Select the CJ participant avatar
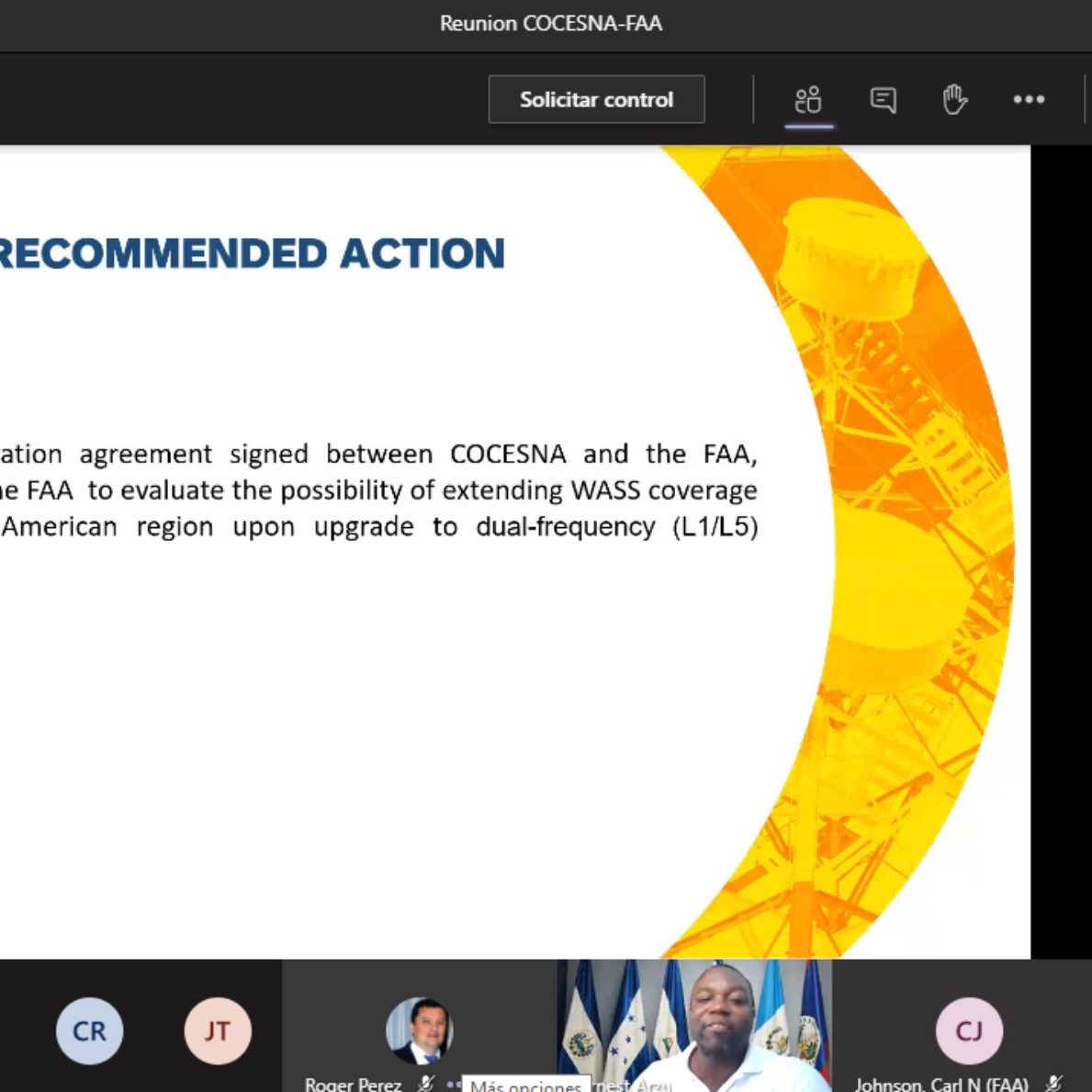Image resolution: width=1092 pixels, height=1092 pixels. (x=969, y=1030)
